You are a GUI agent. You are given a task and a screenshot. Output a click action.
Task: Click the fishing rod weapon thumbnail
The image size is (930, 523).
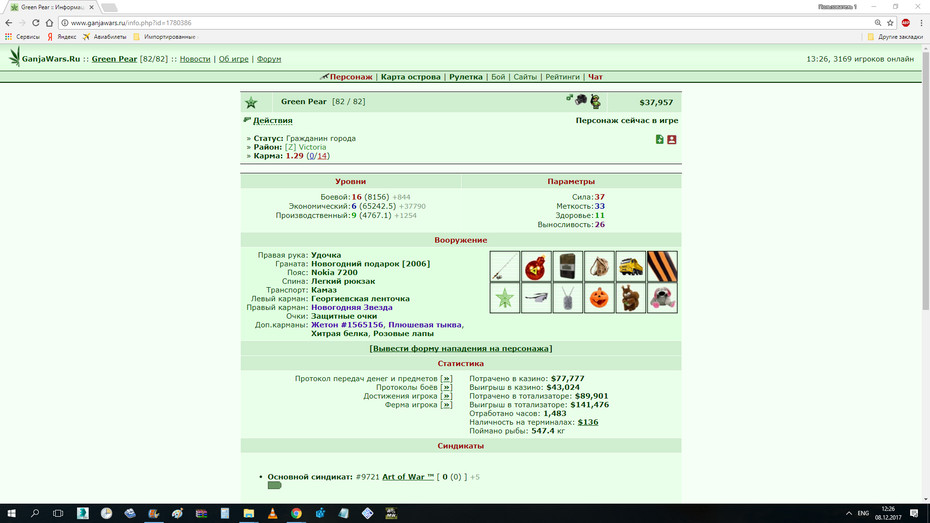click(505, 266)
